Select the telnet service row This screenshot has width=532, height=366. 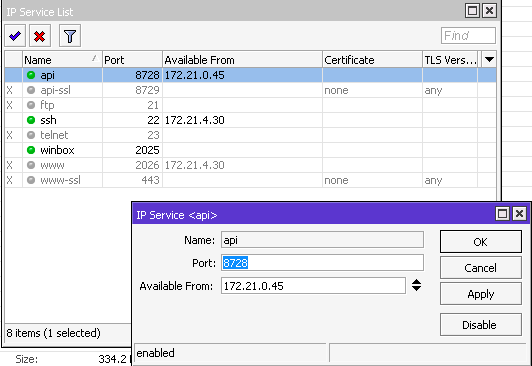[250, 135]
